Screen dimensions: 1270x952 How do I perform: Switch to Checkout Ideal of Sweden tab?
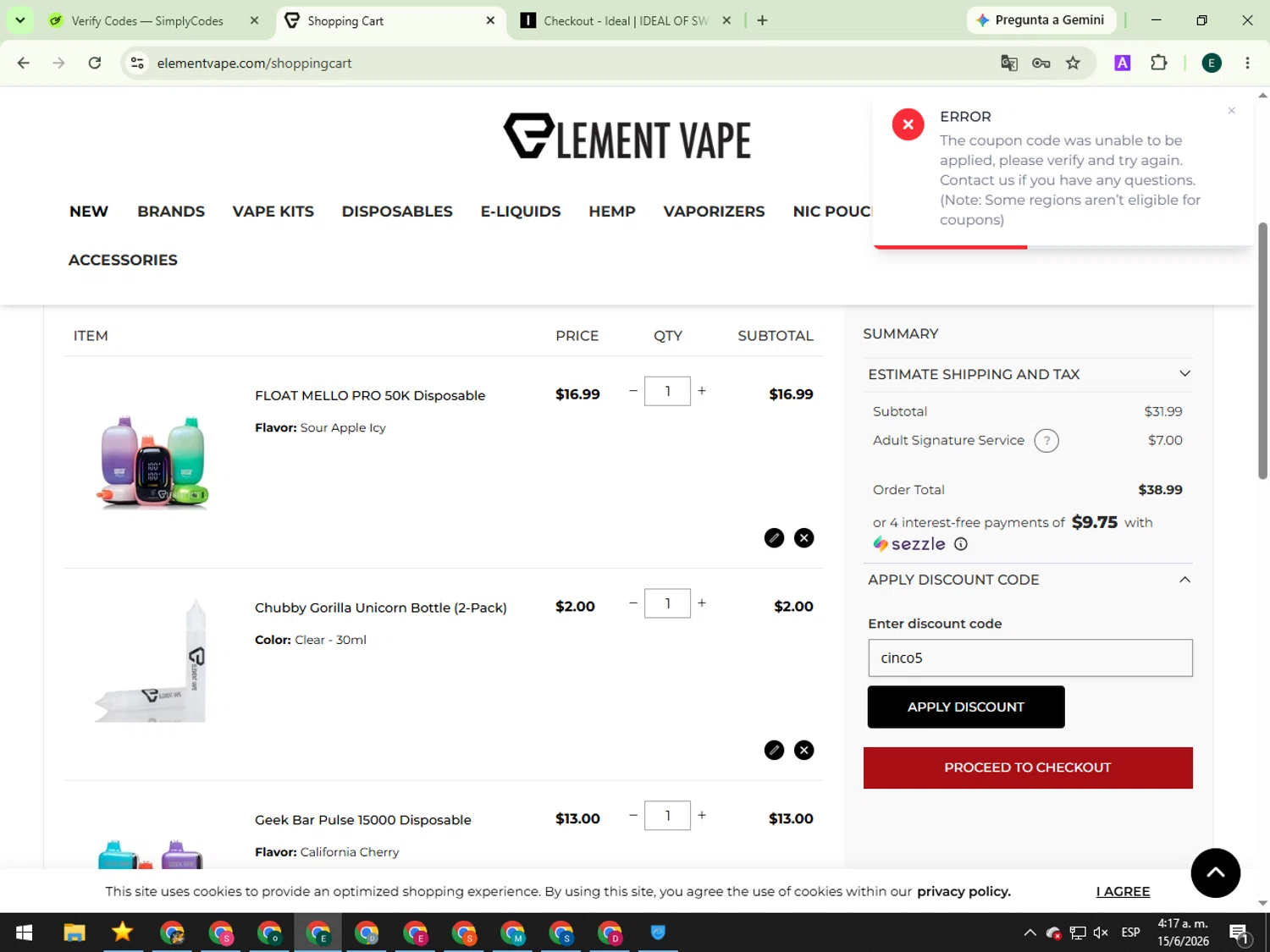pyautogui.click(x=625, y=21)
